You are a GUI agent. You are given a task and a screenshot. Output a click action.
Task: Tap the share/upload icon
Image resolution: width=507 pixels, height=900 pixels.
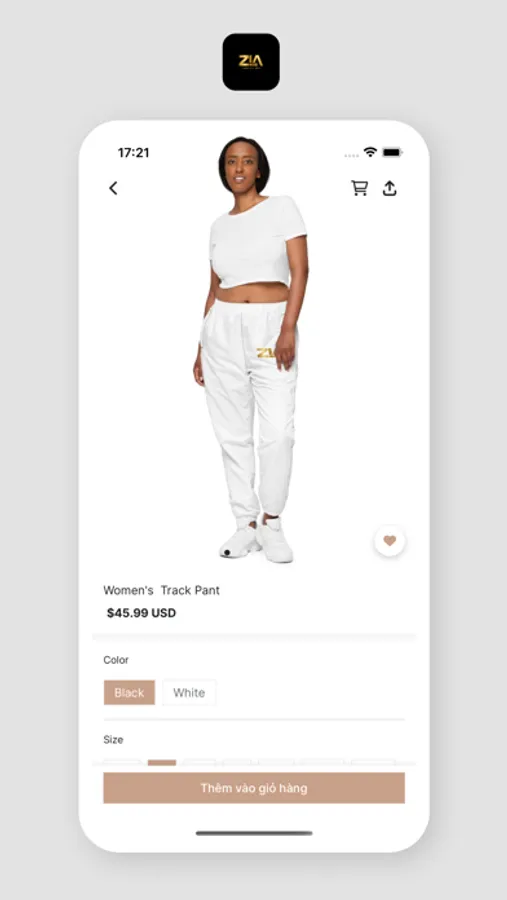(390, 188)
